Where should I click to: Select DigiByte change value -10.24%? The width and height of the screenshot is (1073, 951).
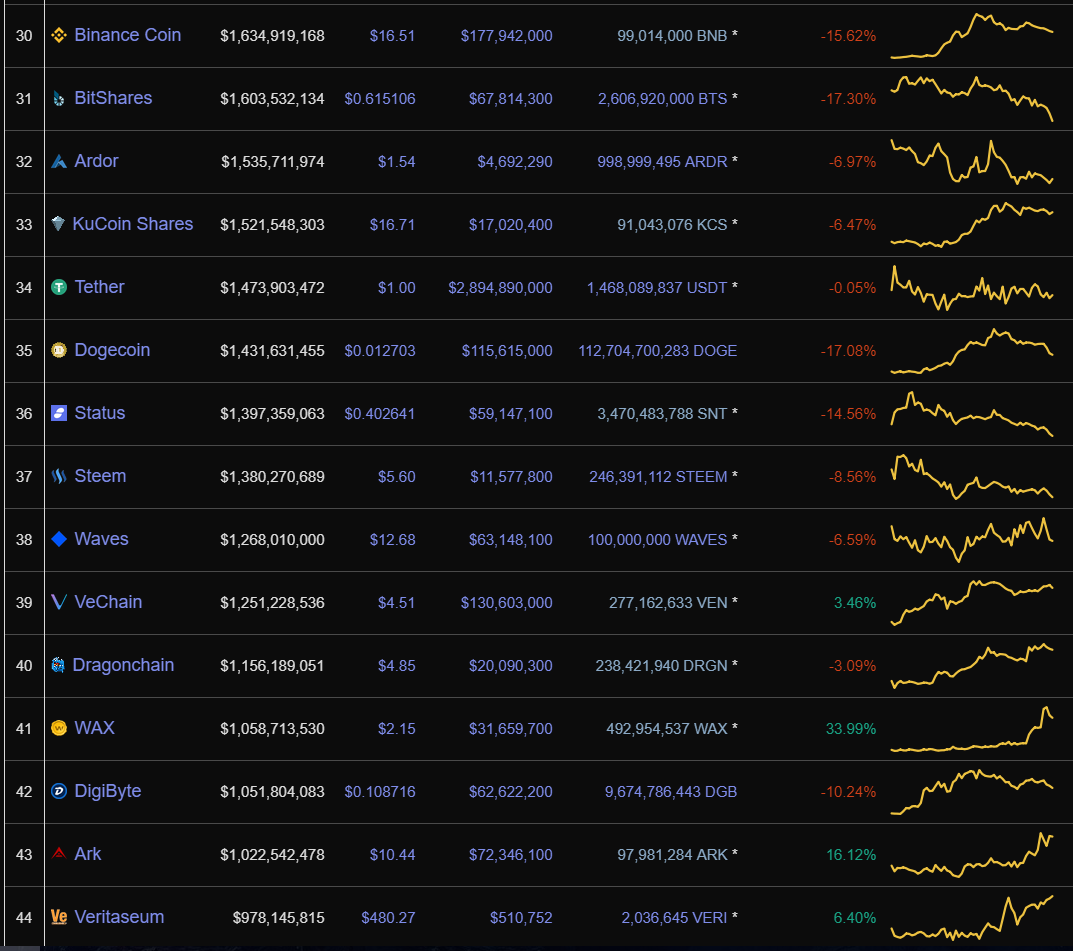849,792
